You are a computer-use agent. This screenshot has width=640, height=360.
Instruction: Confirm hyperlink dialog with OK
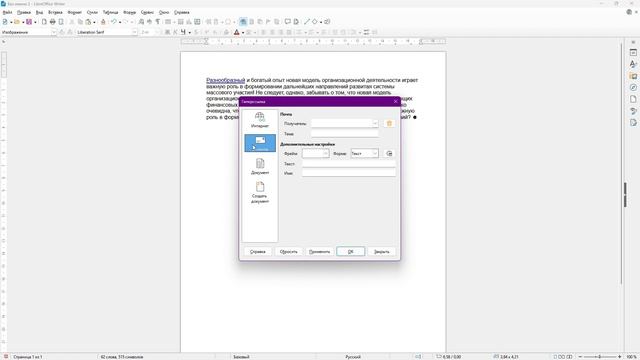point(350,251)
